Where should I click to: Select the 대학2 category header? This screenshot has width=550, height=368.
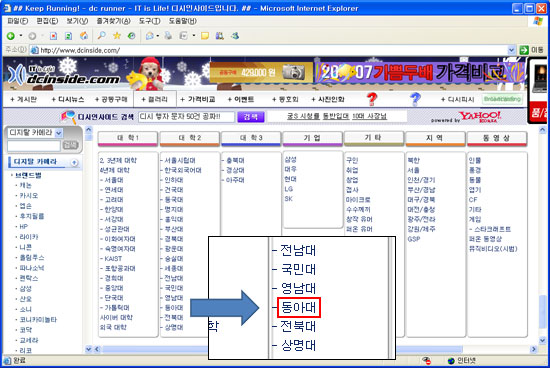click(x=189, y=138)
